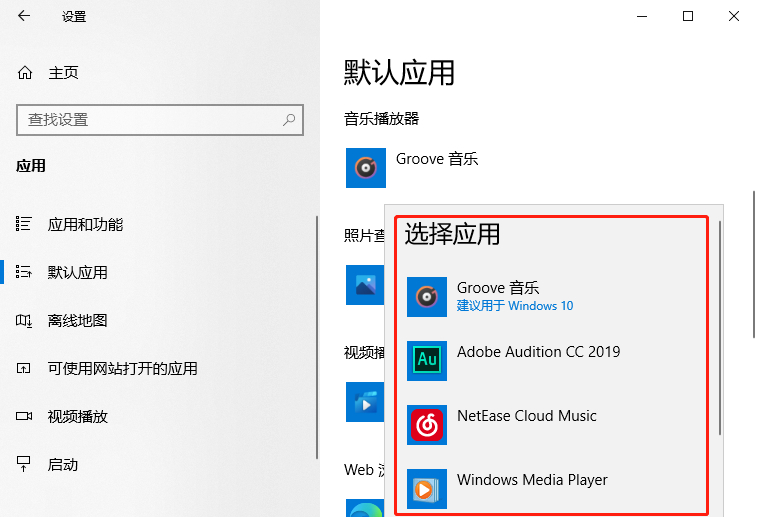Image resolution: width=757 pixels, height=517 pixels.
Task: Click the search magnifier icon in the settings box
Action: (x=289, y=120)
